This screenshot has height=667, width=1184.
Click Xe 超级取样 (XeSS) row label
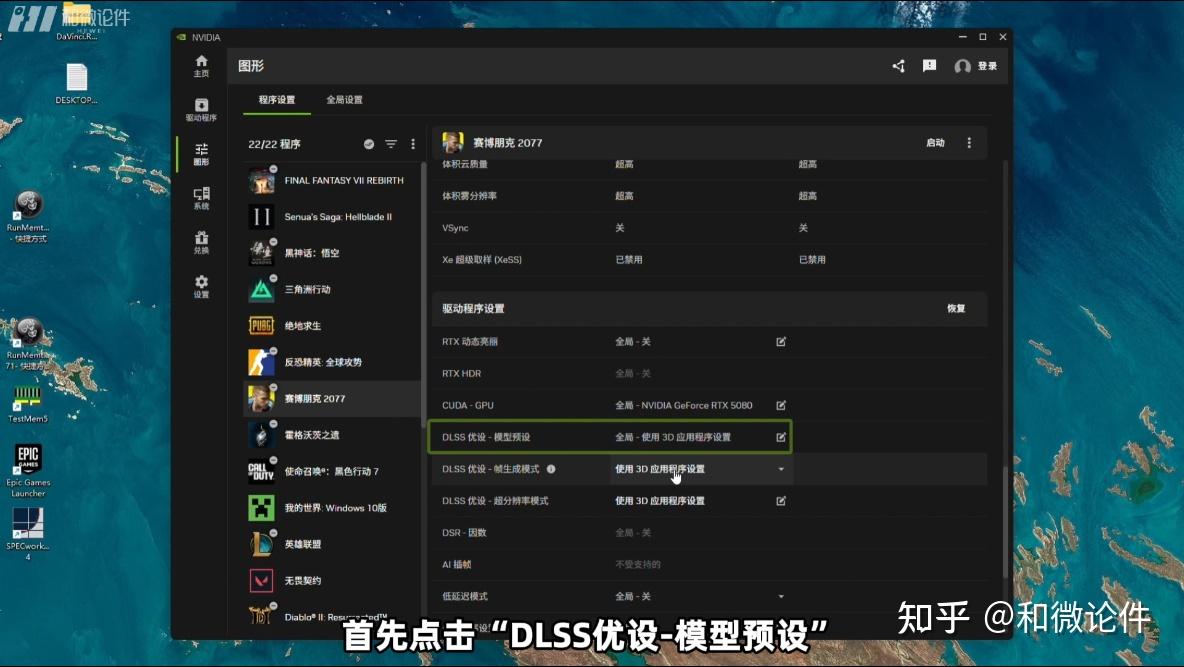click(x=482, y=260)
